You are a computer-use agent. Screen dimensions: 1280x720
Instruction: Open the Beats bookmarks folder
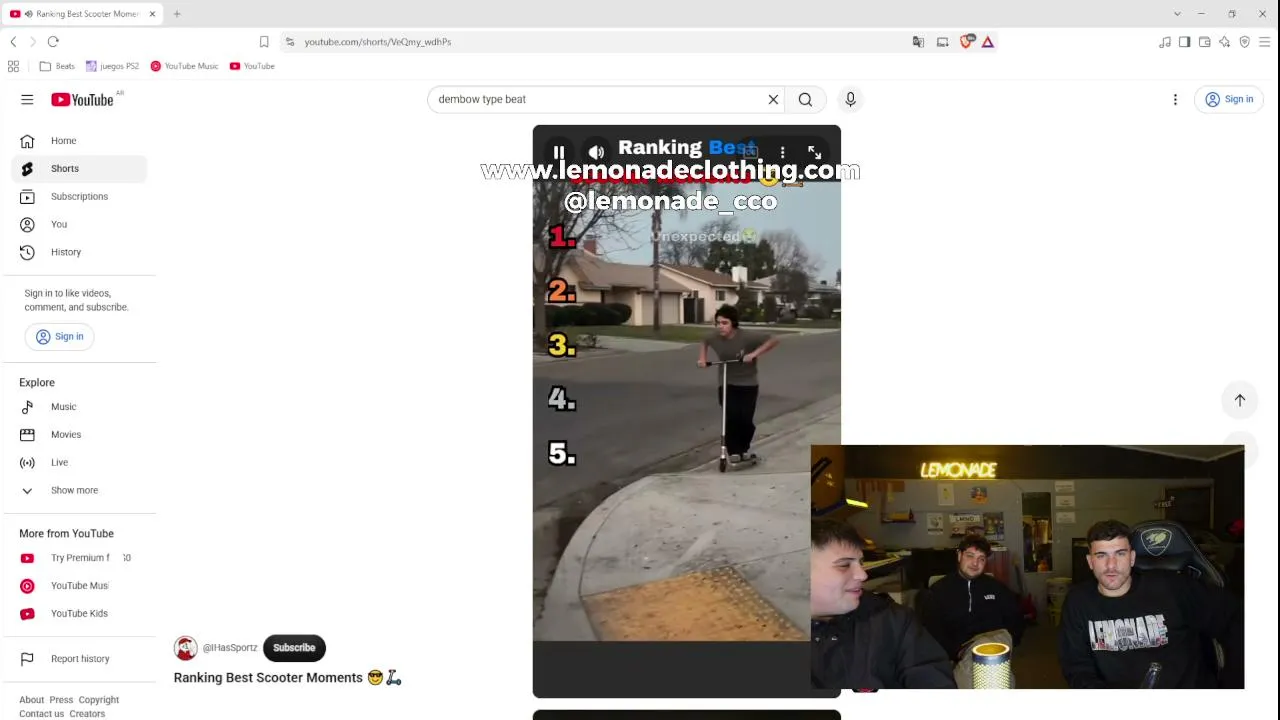[x=57, y=66]
